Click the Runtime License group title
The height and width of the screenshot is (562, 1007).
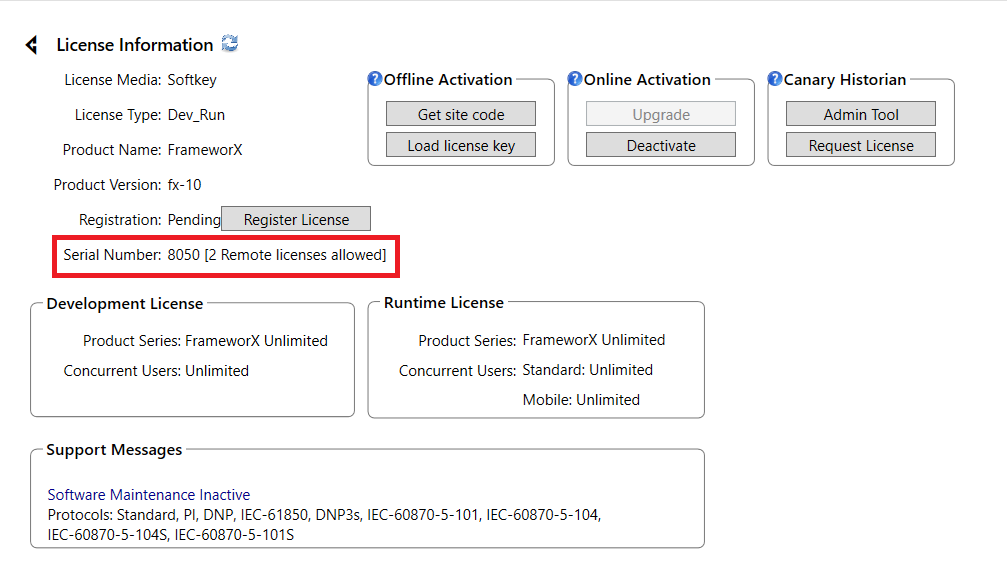444,303
